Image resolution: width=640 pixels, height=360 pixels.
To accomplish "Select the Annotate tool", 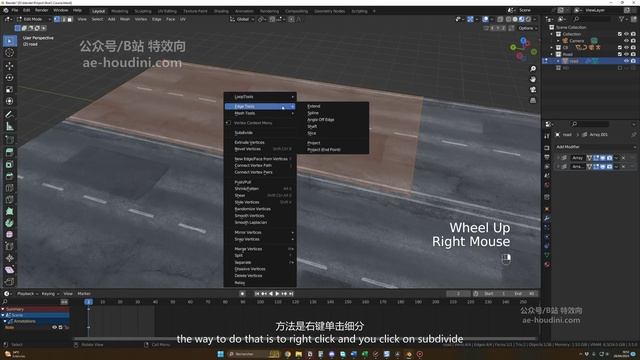I will pyautogui.click(x=10, y=114).
